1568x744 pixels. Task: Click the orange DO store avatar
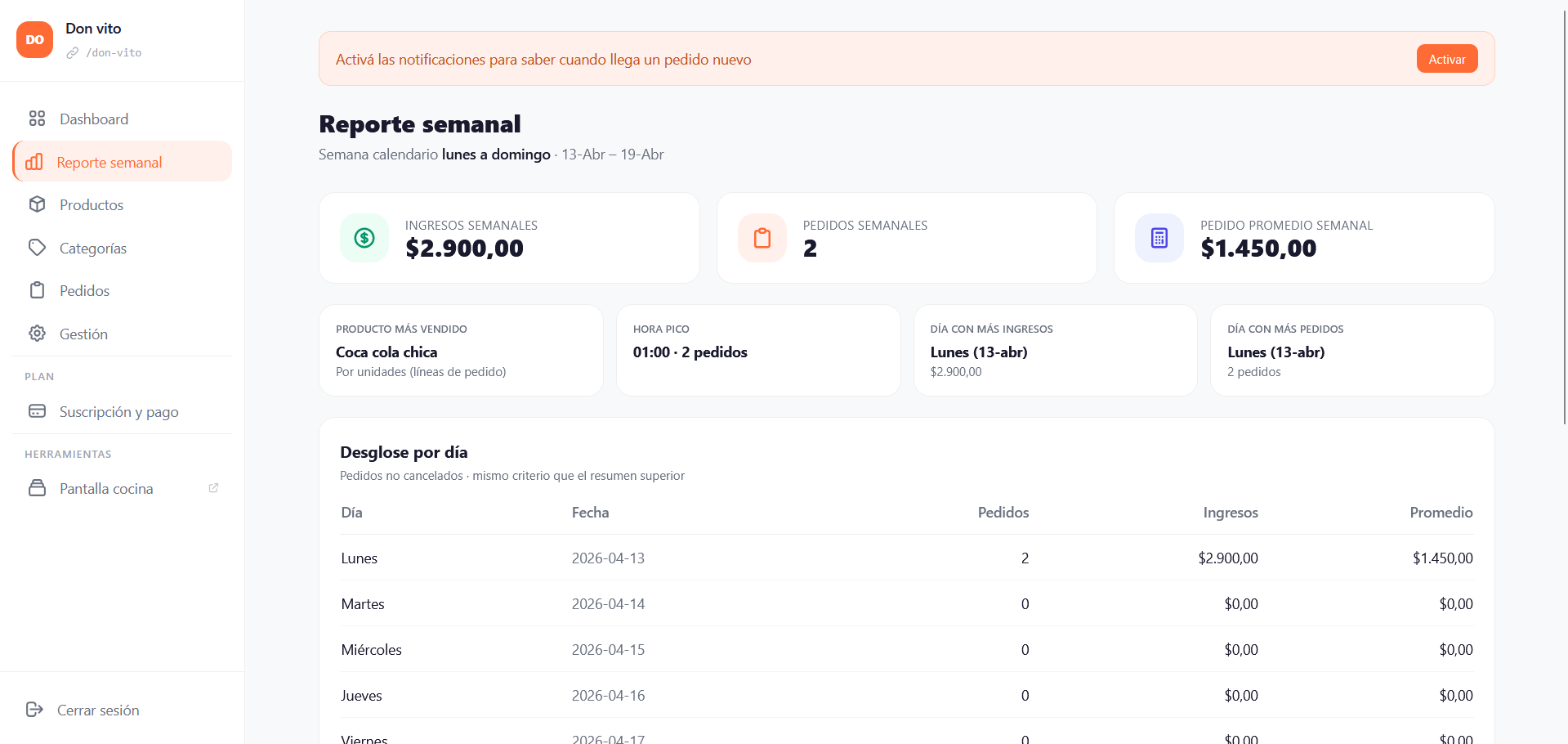click(34, 39)
